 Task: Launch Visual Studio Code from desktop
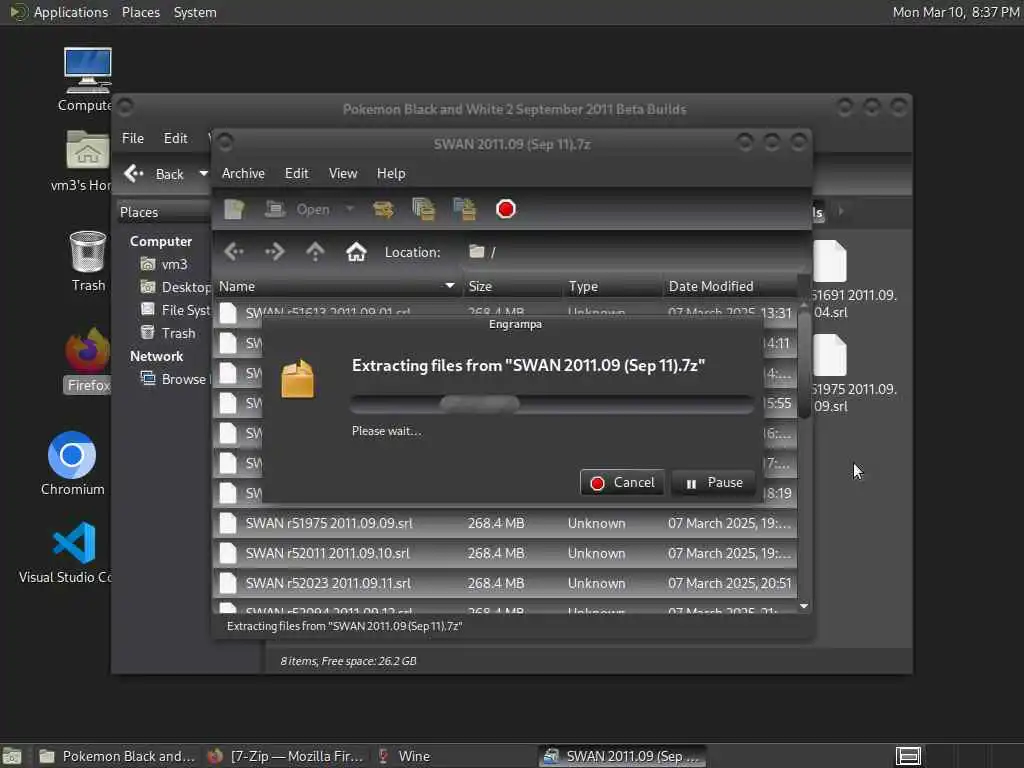[72, 552]
